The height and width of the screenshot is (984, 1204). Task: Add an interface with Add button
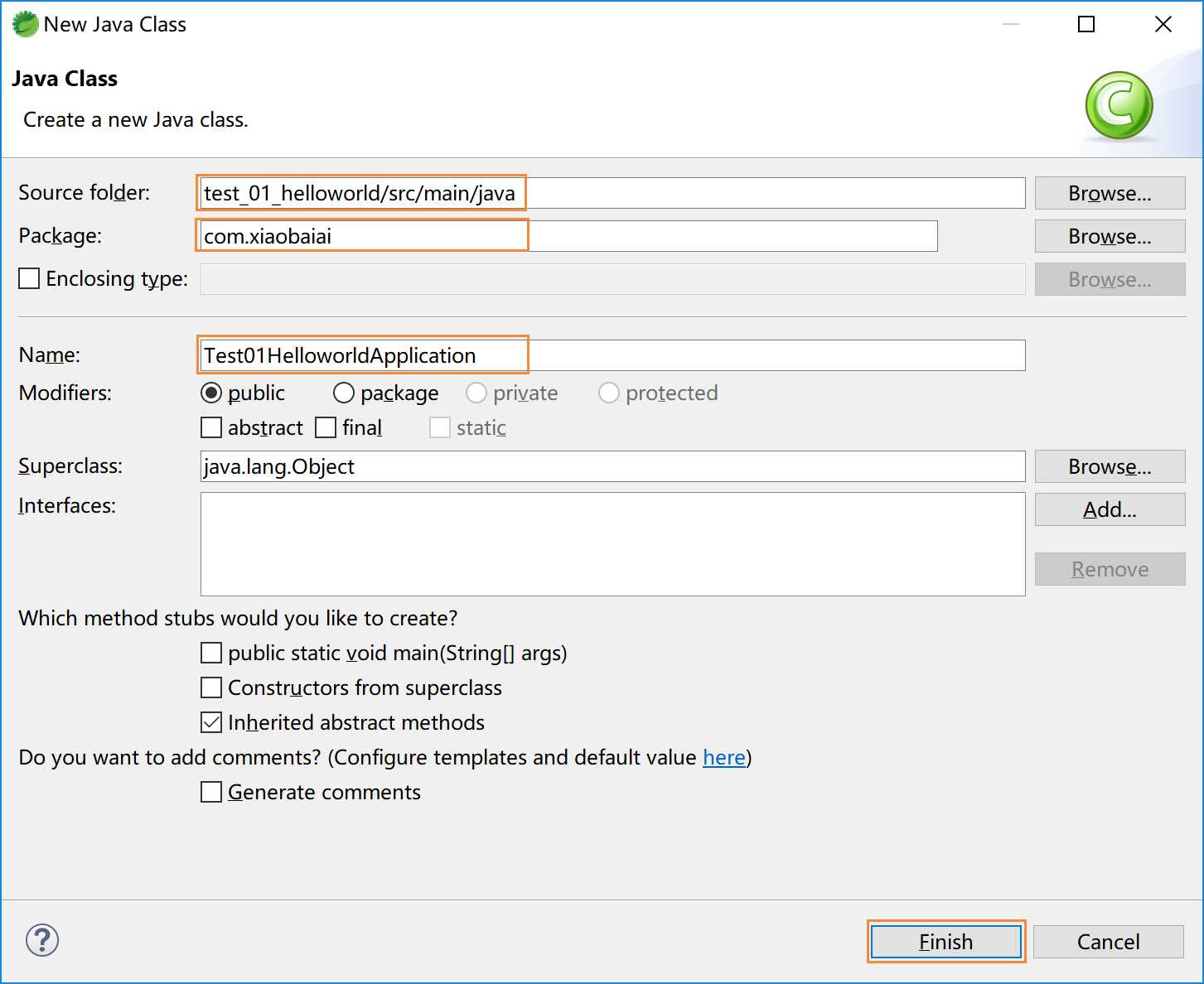1110,509
